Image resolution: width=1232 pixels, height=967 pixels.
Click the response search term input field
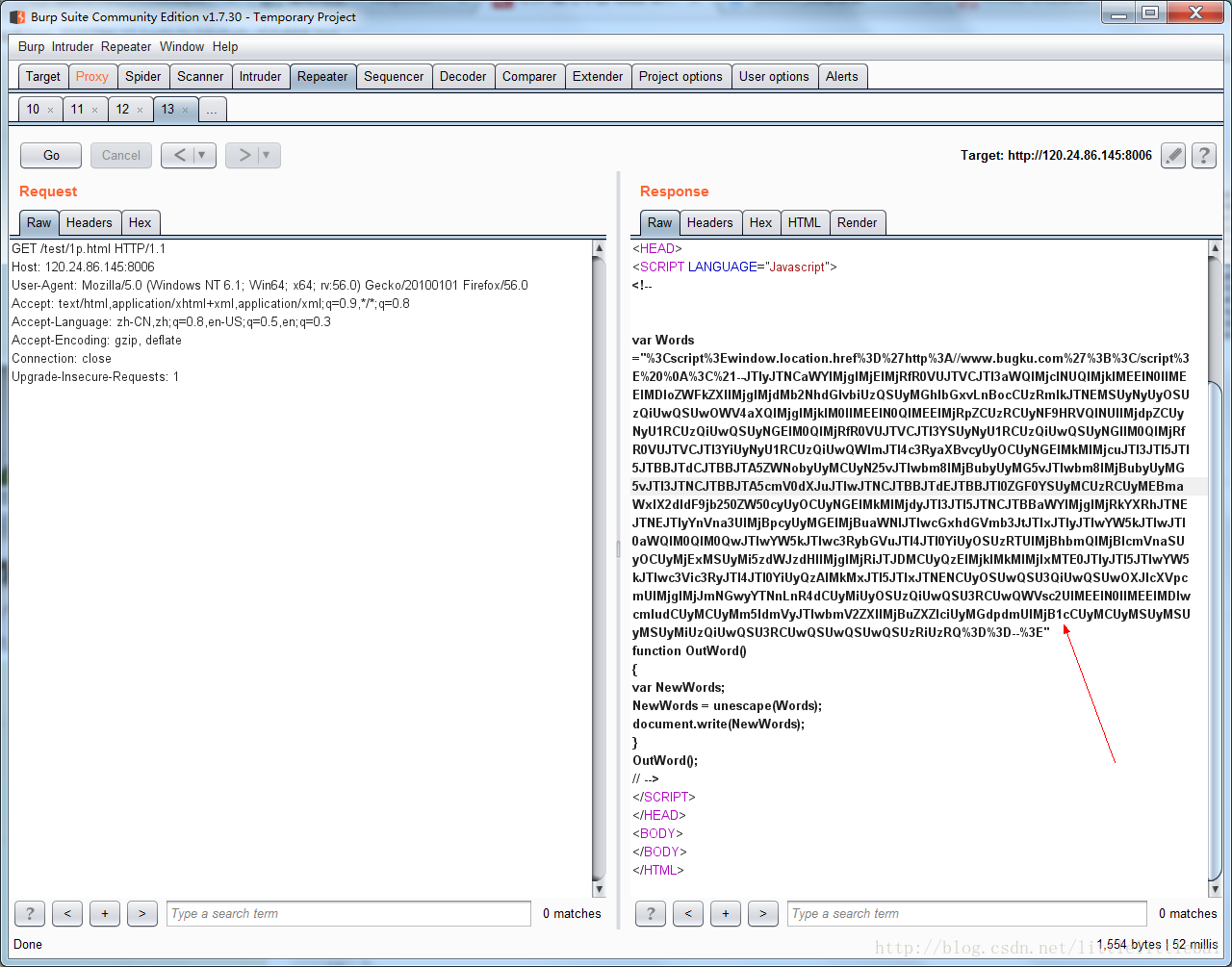(x=967, y=913)
